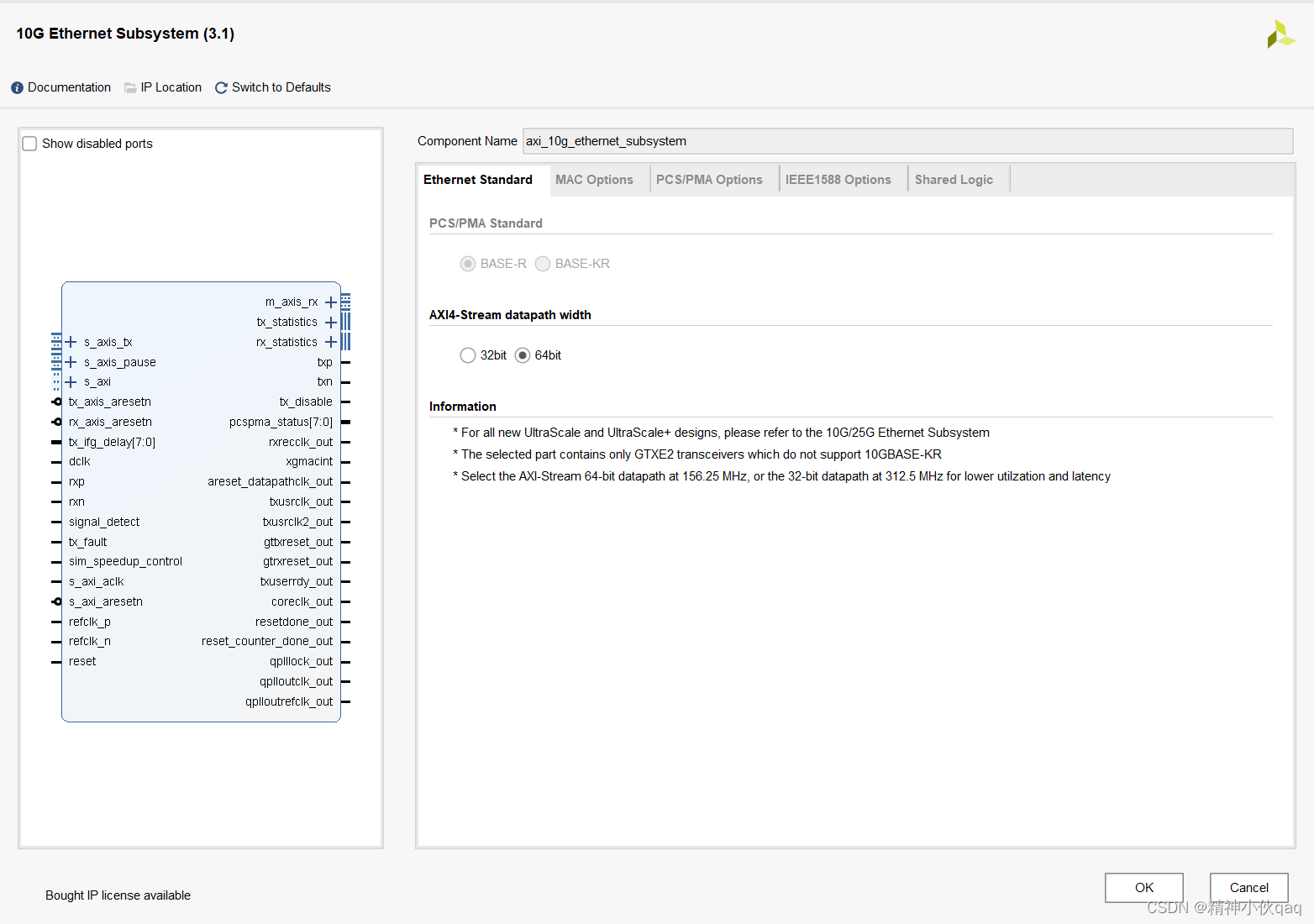This screenshot has height=924, width=1314.
Task: Click the IP Location folder icon
Action: pyautogui.click(x=130, y=88)
